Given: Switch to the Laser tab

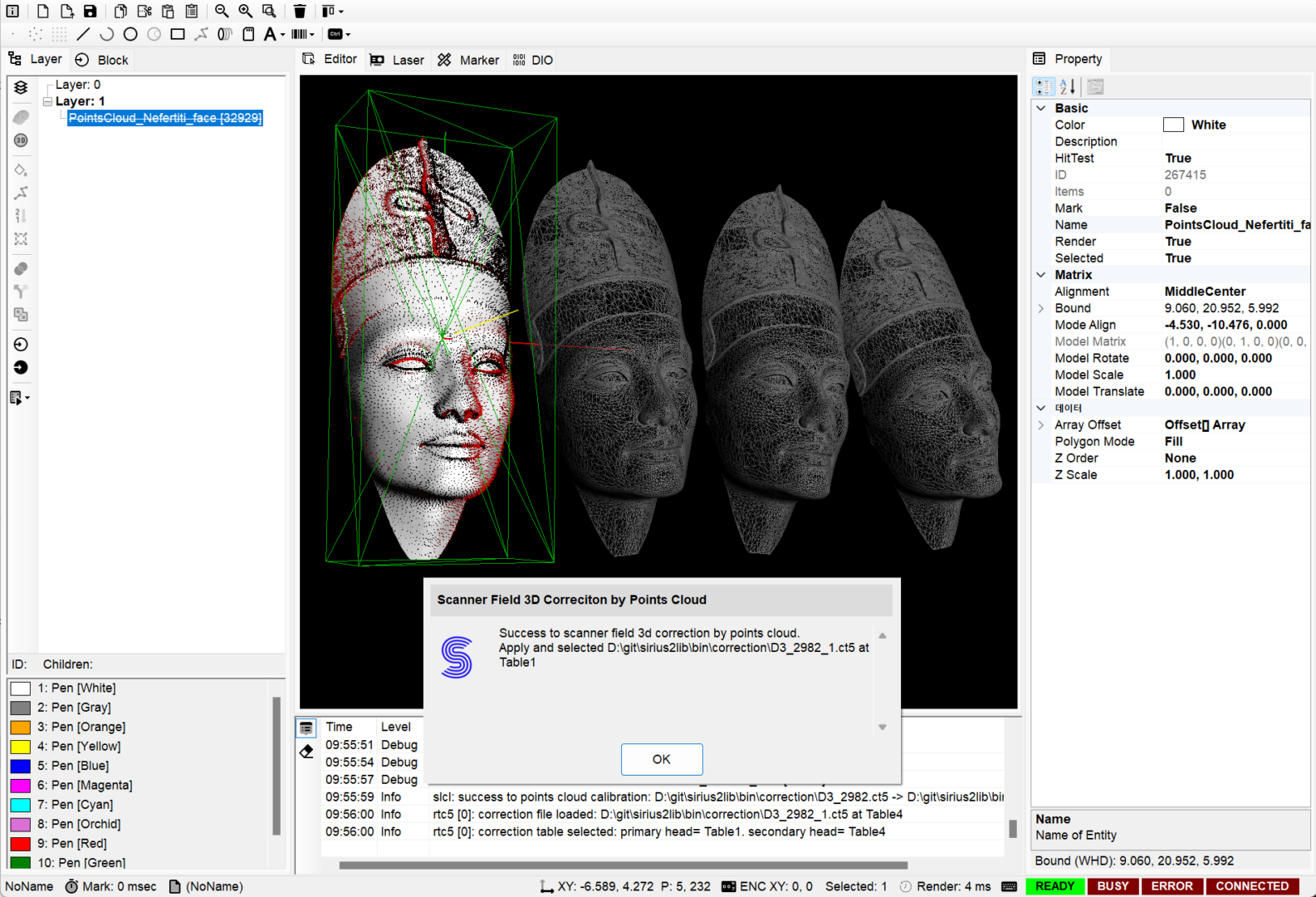Looking at the screenshot, I should (x=398, y=60).
